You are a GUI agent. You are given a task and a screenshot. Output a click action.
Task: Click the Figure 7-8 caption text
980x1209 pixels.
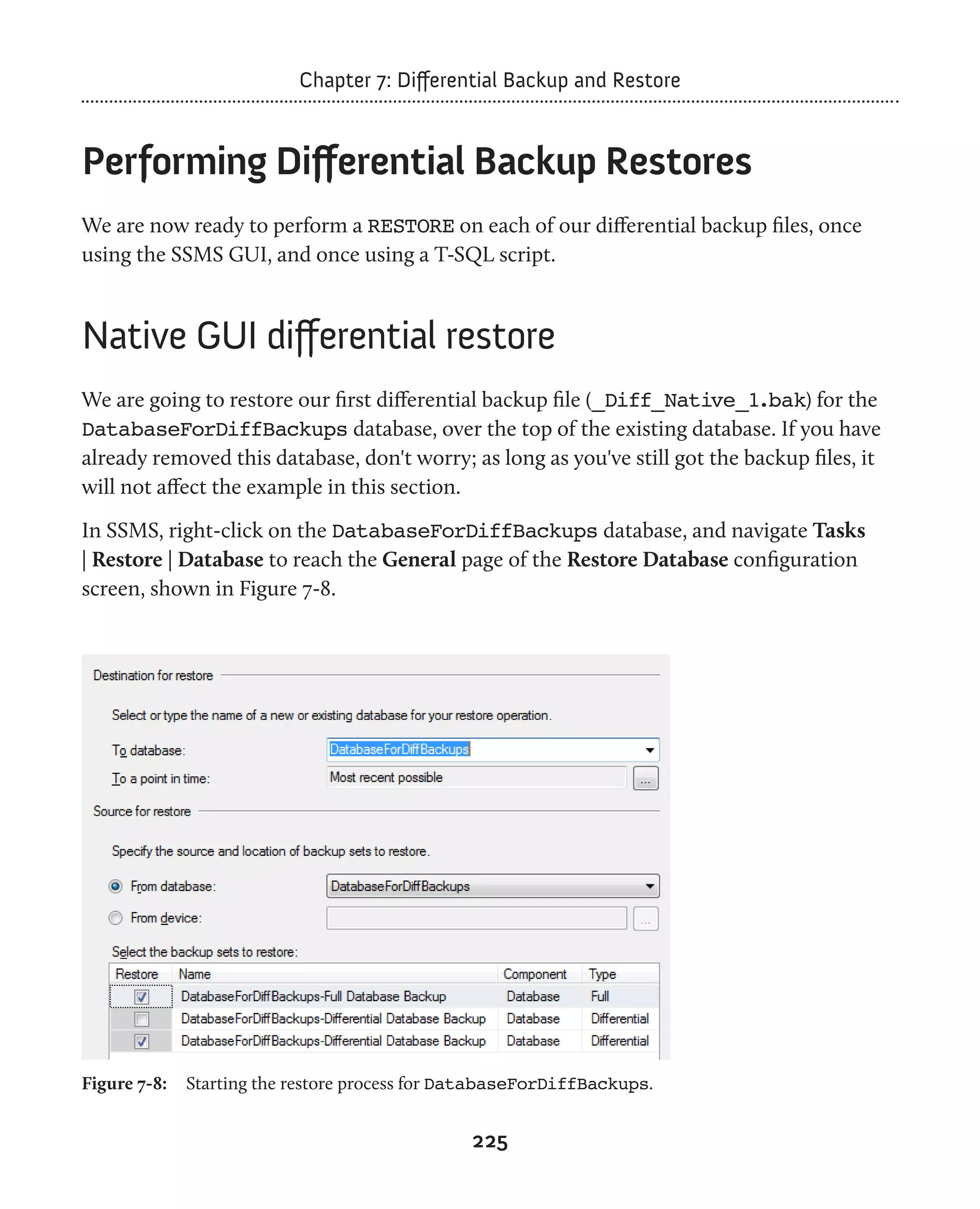pyautogui.click(x=367, y=1084)
